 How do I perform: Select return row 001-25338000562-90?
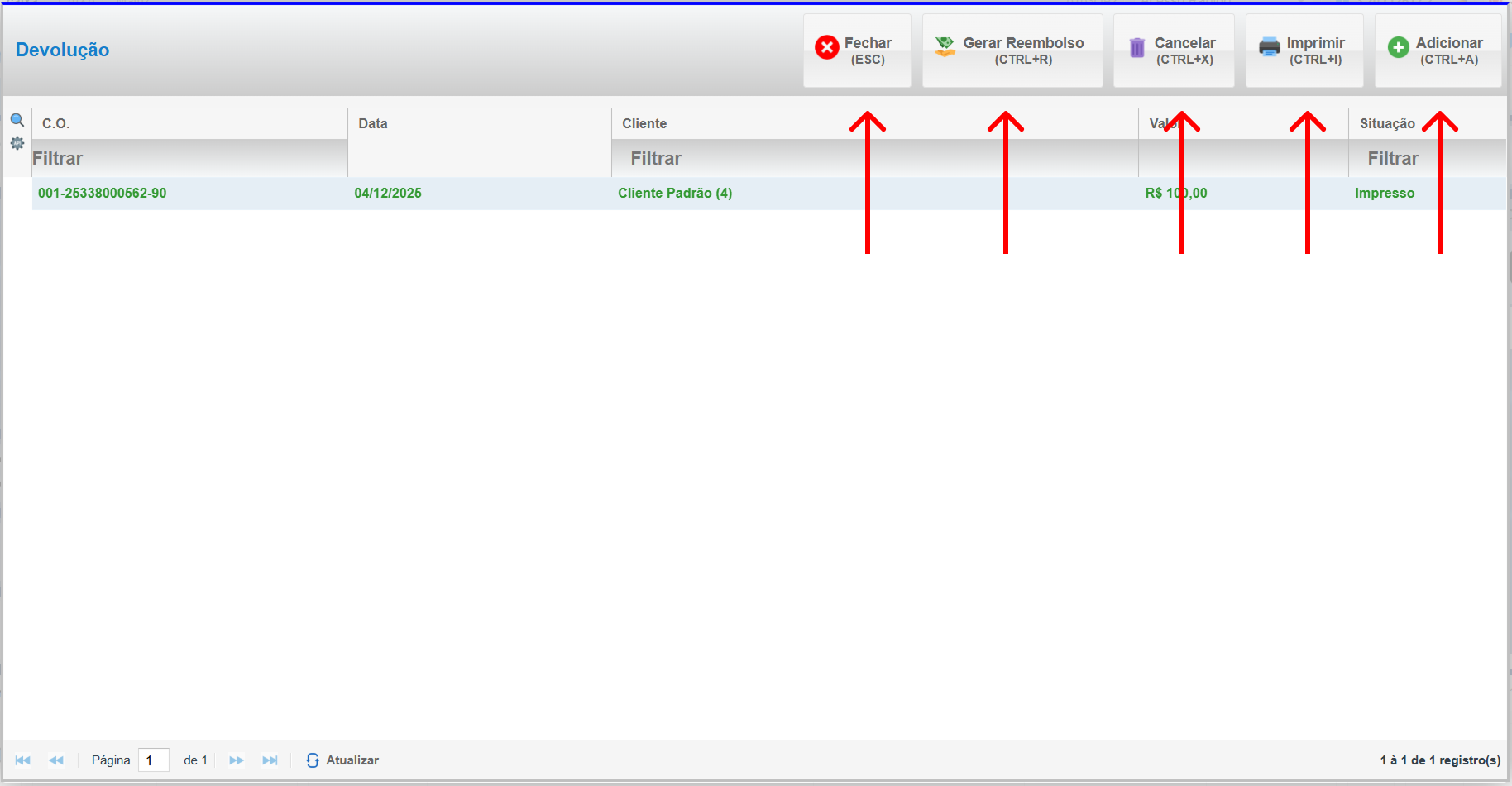[x=103, y=193]
